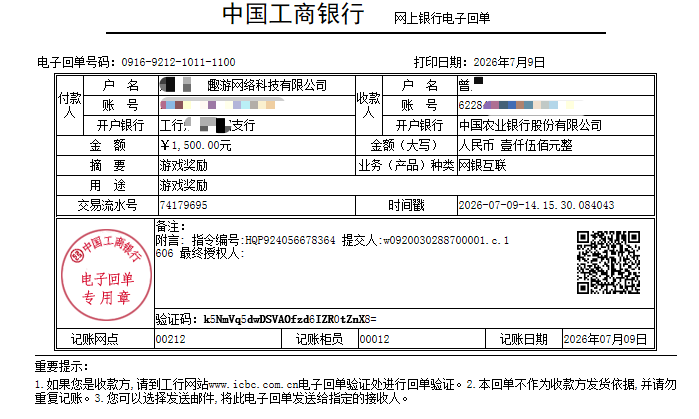Select the subtitle 网上银行电子回单
This screenshot has height=419, width=699.
pyautogui.click(x=442, y=18)
